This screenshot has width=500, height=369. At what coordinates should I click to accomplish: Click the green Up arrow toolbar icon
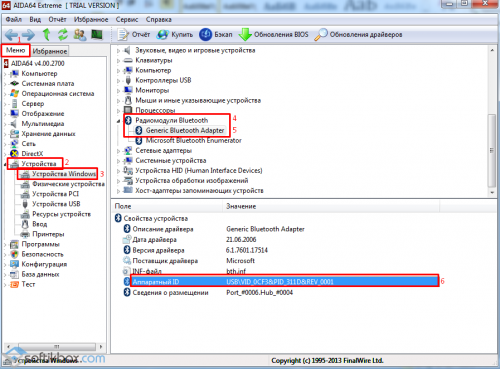click(x=46, y=34)
